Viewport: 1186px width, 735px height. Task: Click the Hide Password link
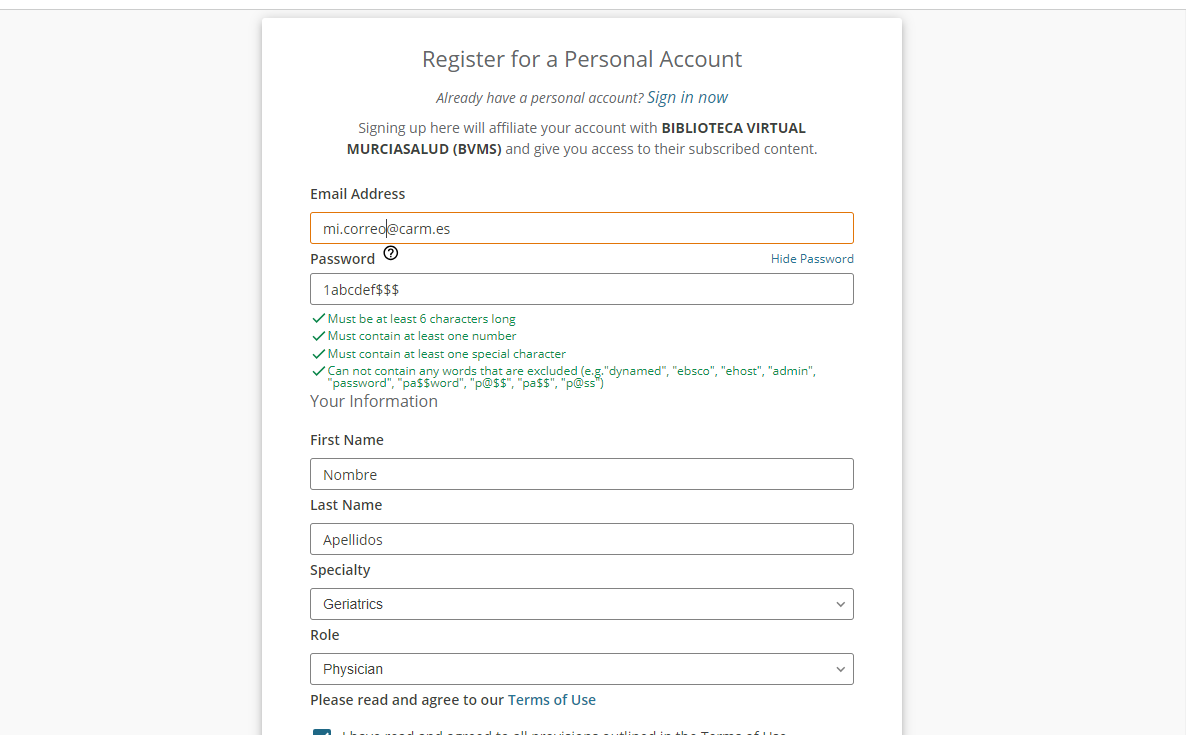click(812, 259)
